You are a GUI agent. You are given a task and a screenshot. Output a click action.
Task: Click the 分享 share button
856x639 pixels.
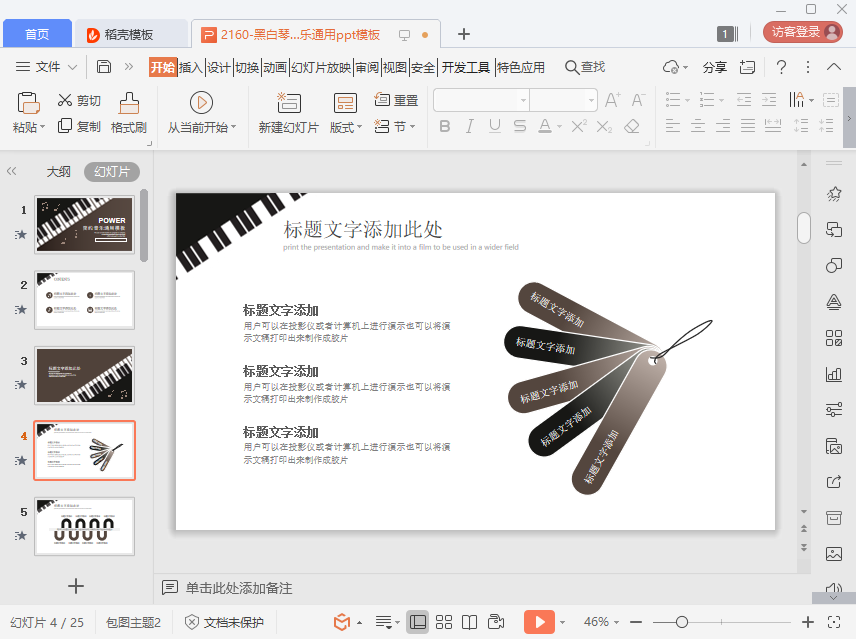714,67
